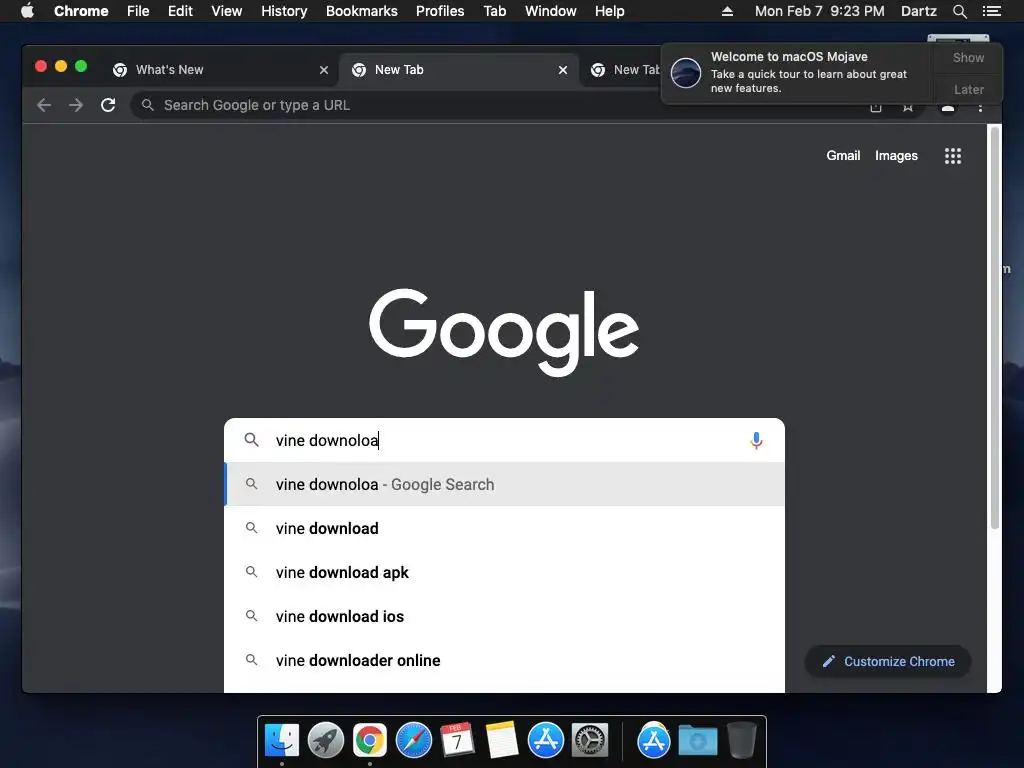Launch Safari from the Dock
Screen dimensions: 1024x768
(x=413, y=741)
